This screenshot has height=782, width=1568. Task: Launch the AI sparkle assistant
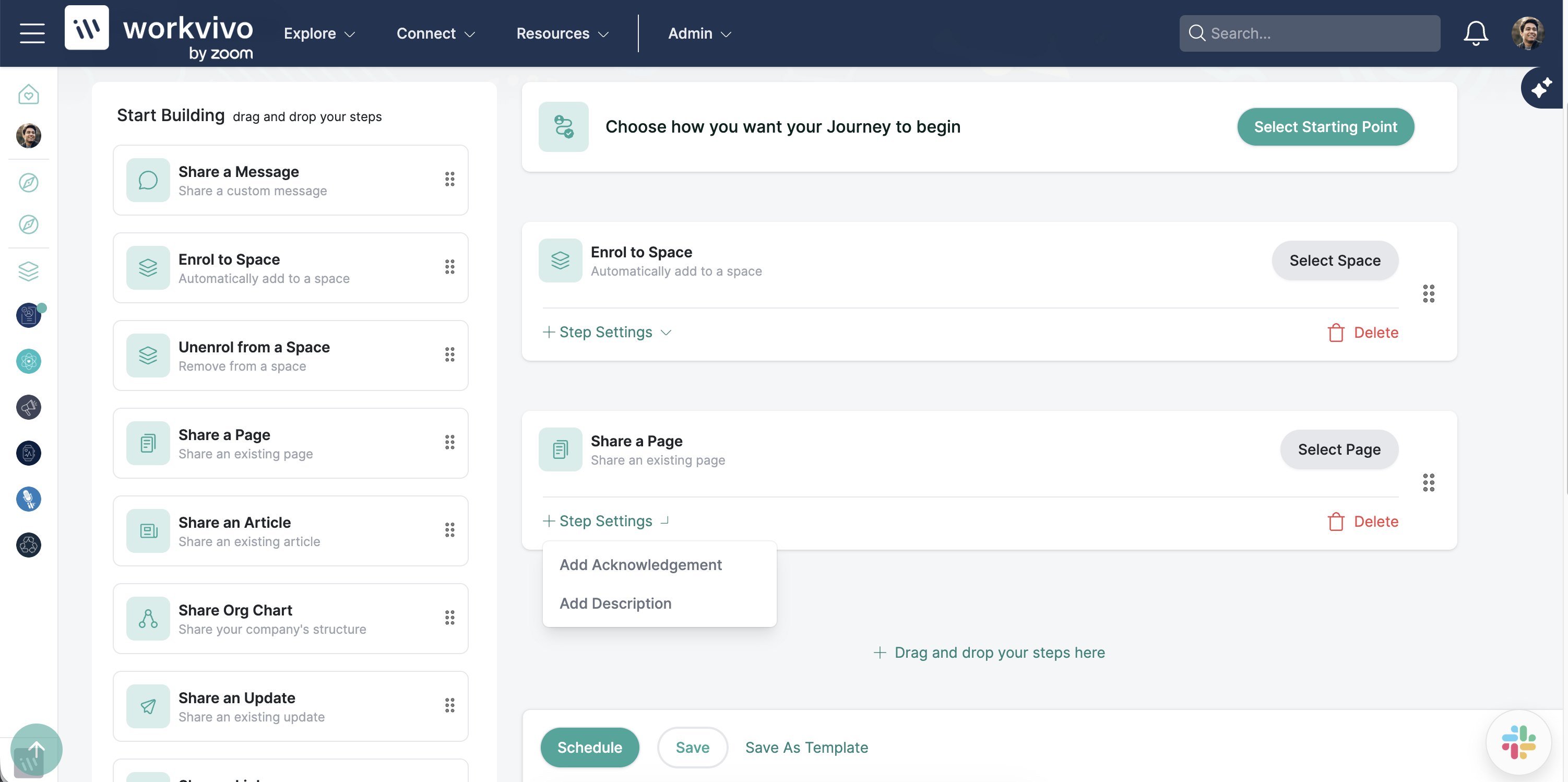click(1542, 88)
